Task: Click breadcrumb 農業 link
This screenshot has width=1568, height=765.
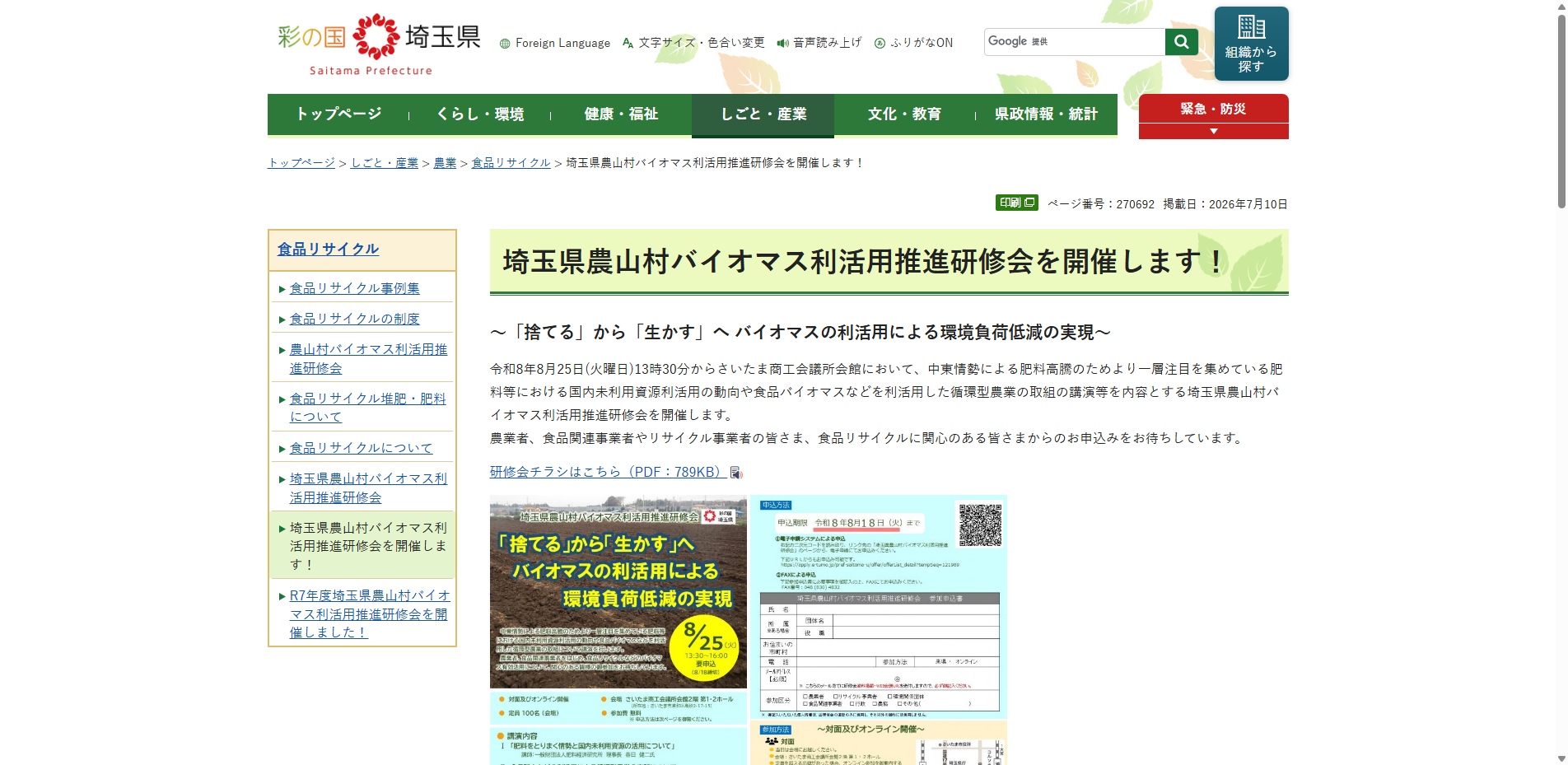Action: point(445,163)
